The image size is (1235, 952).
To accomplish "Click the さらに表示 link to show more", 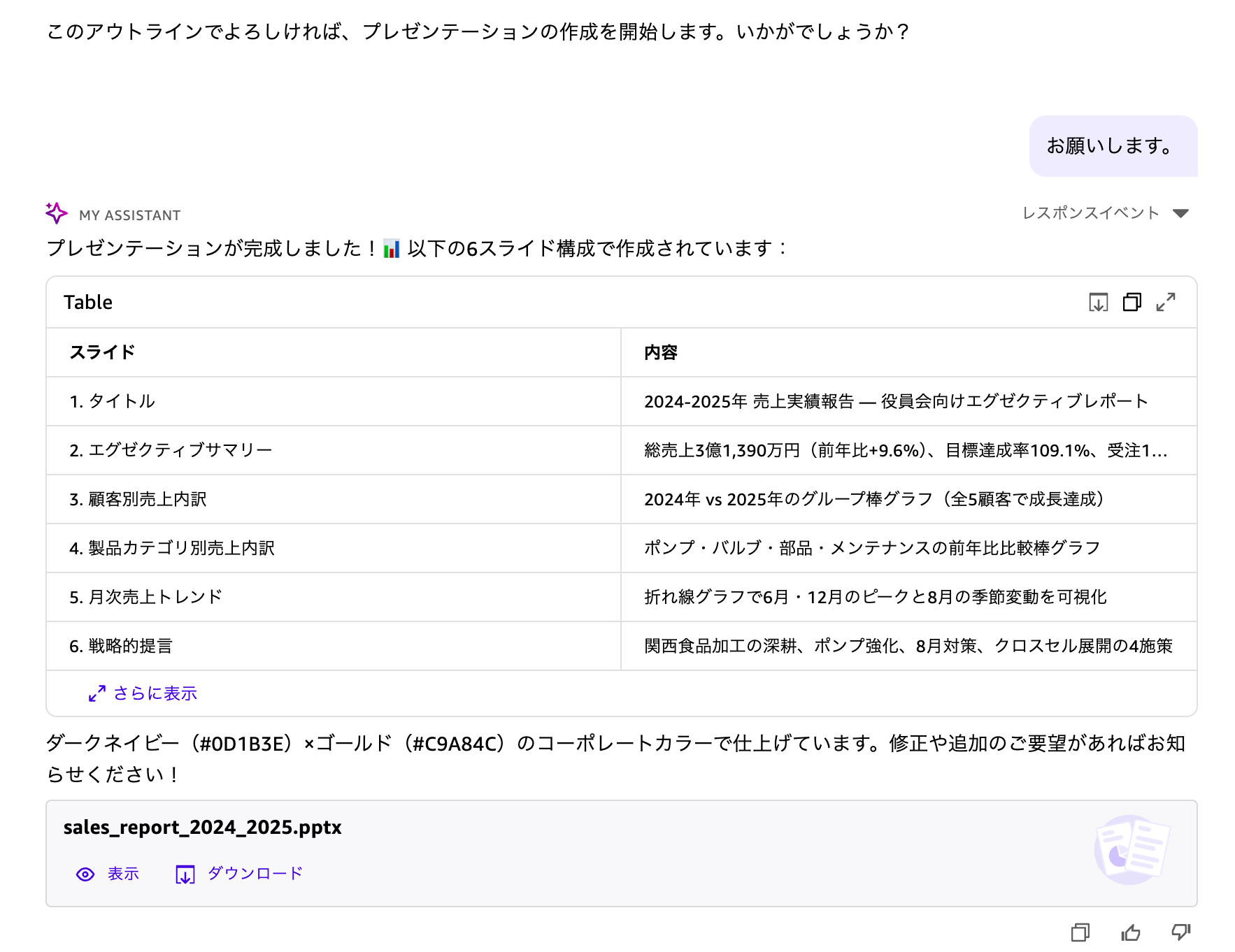I will 155,693.
